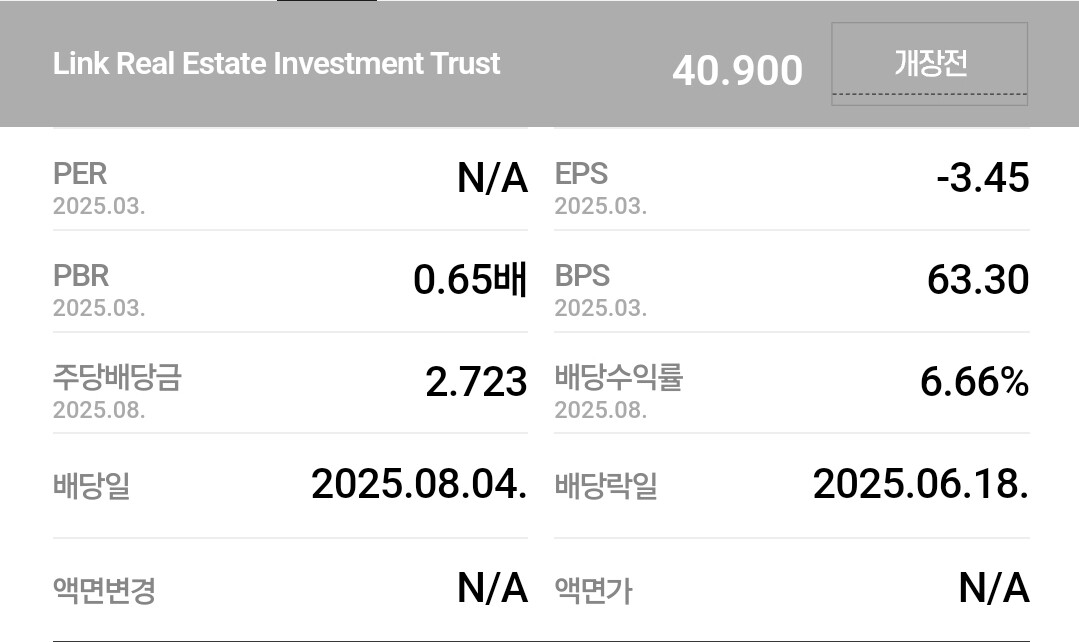Click the 배당일 date 2025.08.04.

419,484
